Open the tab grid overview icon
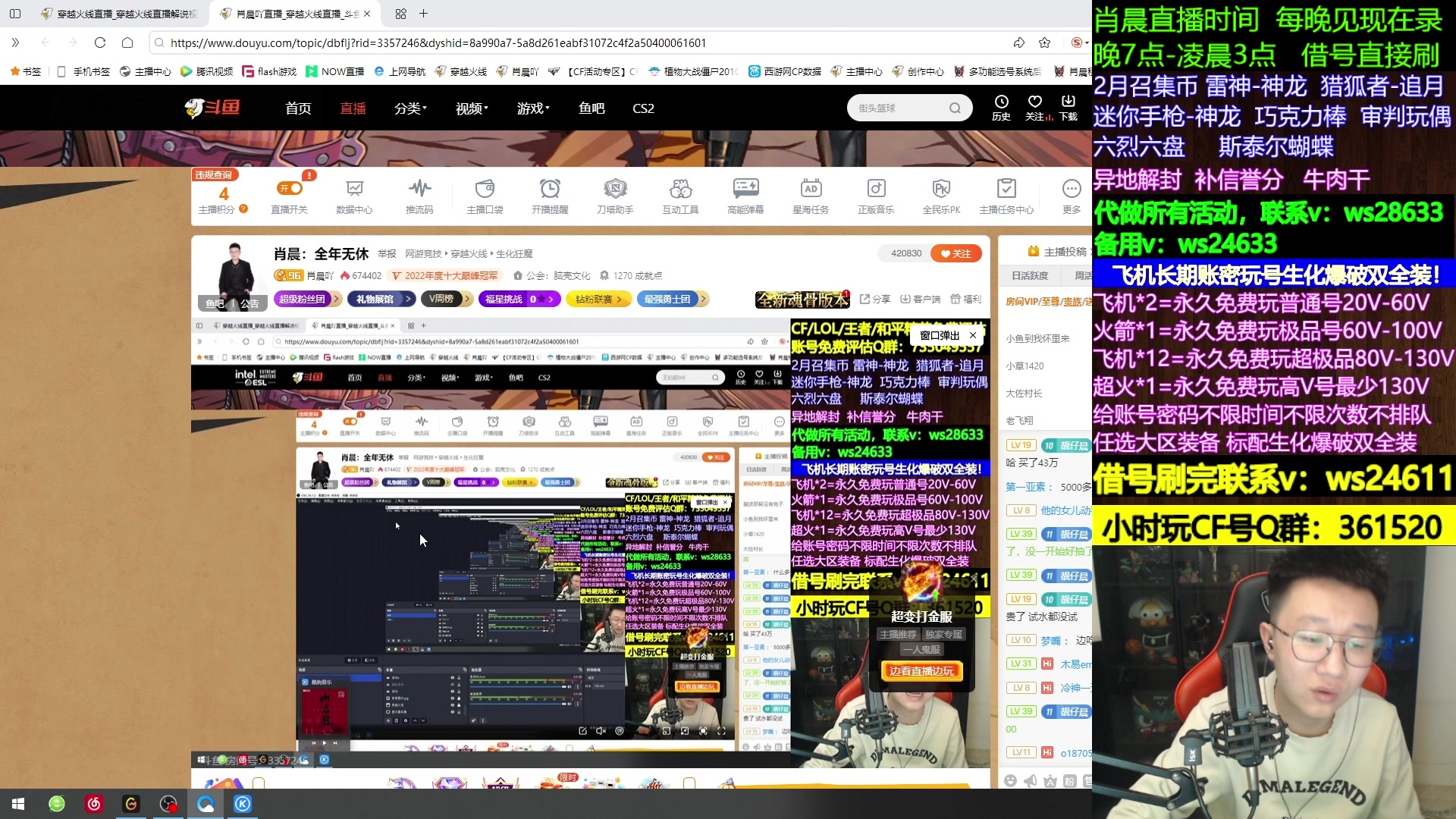1456x819 pixels. (400, 14)
